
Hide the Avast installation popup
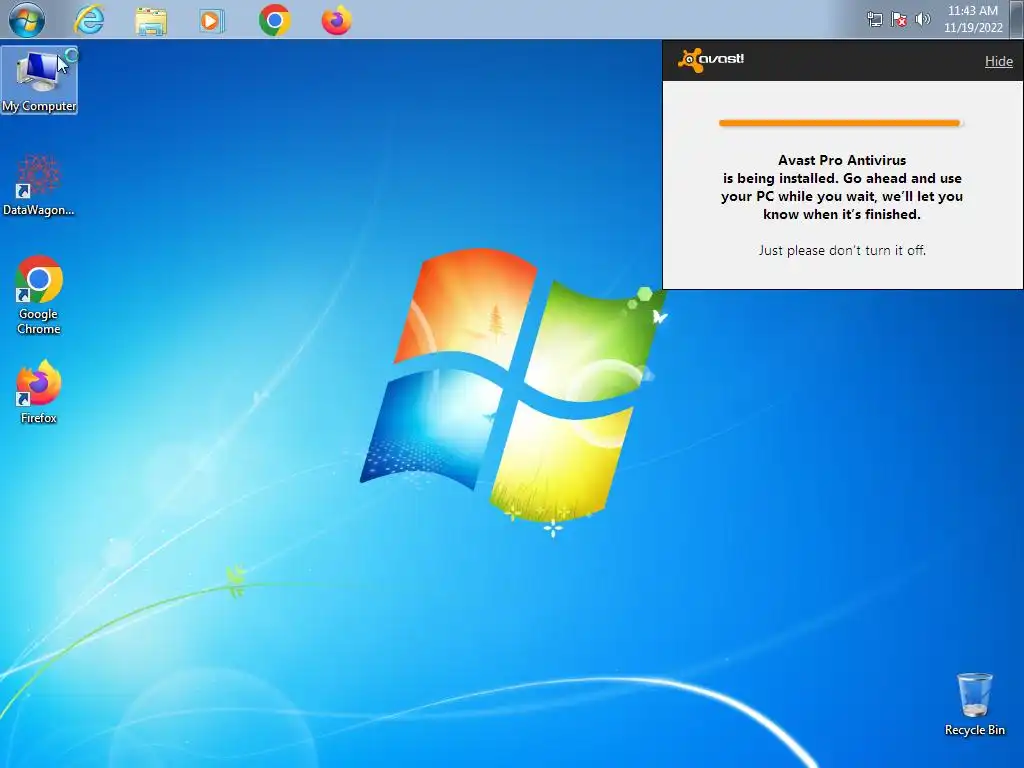tap(999, 61)
